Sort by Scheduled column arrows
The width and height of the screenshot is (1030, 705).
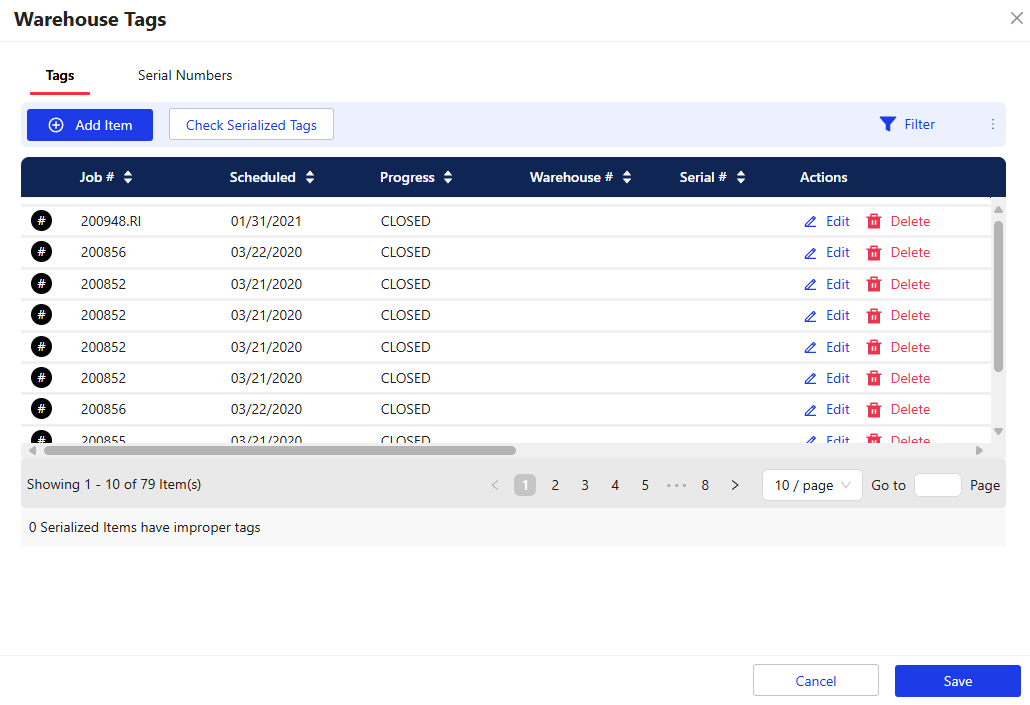pyautogui.click(x=310, y=177)
